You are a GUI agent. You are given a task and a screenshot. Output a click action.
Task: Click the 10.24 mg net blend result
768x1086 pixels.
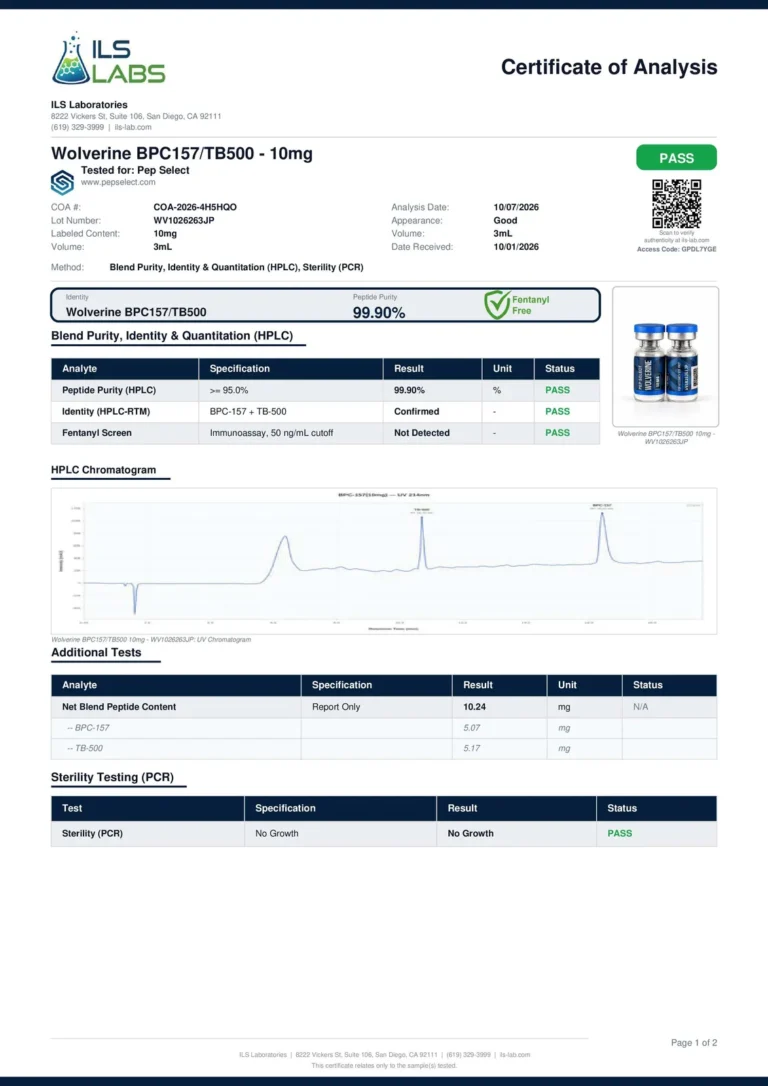tap(474, 707)
